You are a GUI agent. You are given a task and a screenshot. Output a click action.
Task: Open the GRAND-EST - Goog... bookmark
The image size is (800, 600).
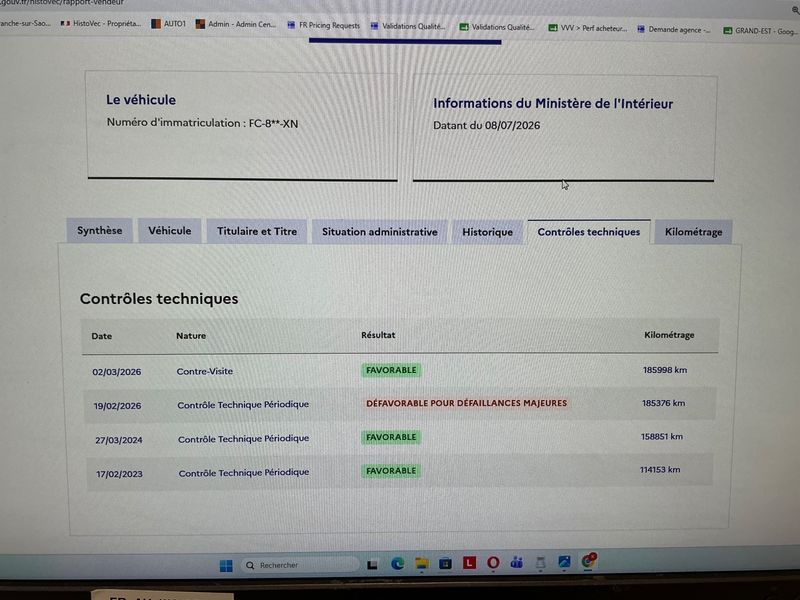click(x=760, y=31)
